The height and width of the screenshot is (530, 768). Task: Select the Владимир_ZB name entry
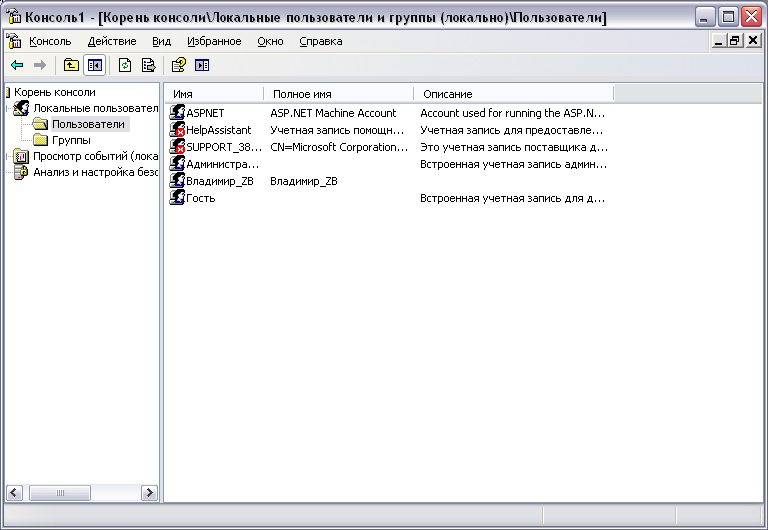click(220, 181)
